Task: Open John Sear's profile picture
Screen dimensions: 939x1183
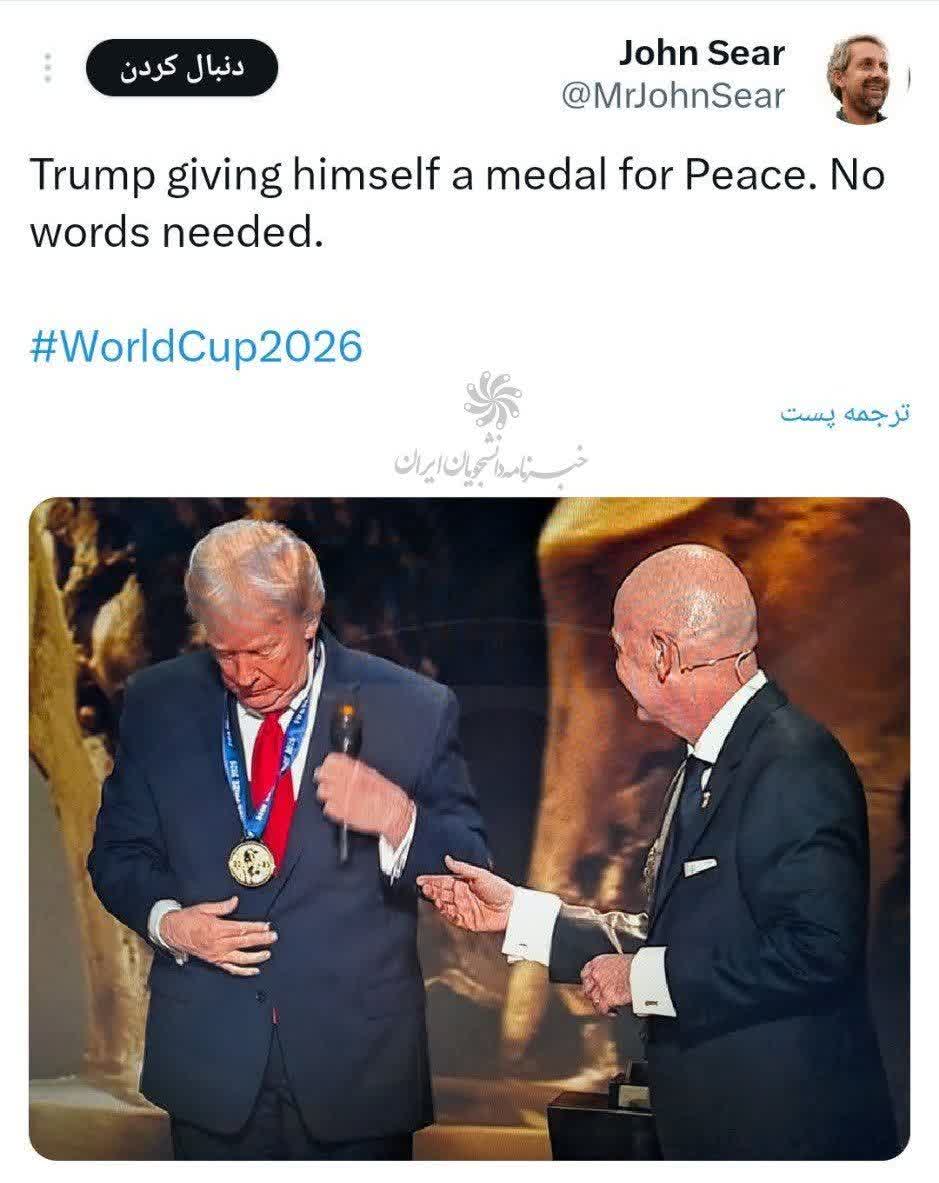Action: [862, 79]
